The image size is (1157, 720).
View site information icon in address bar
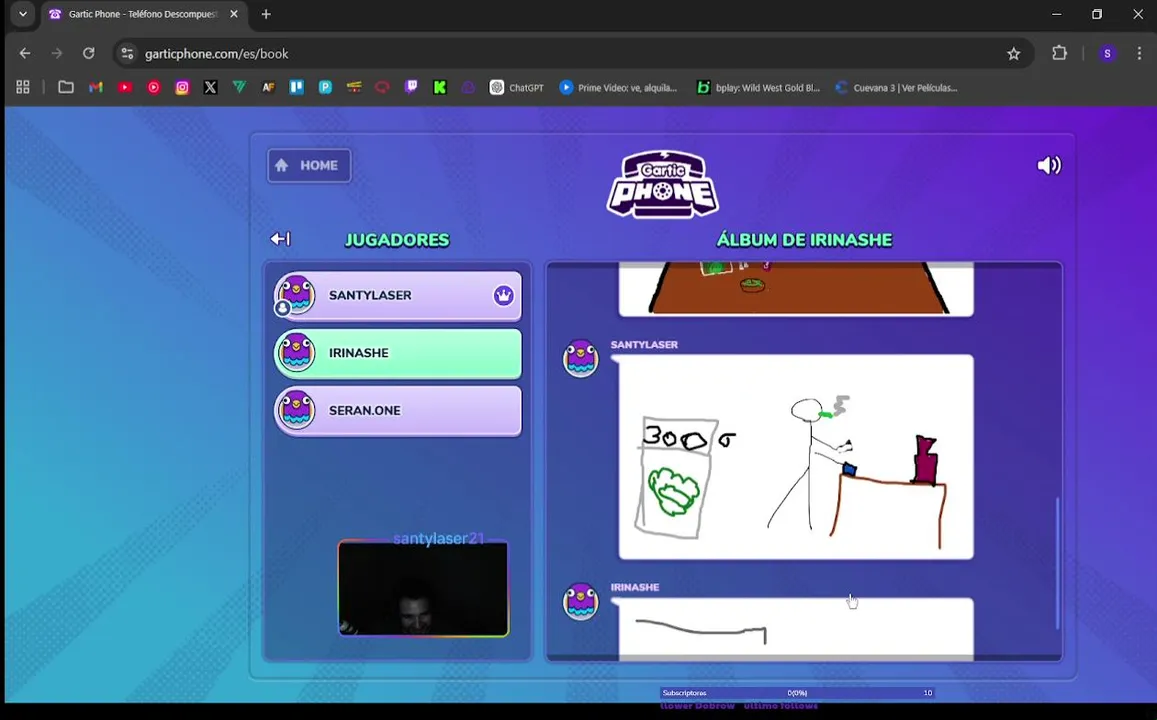pos(128,53)
